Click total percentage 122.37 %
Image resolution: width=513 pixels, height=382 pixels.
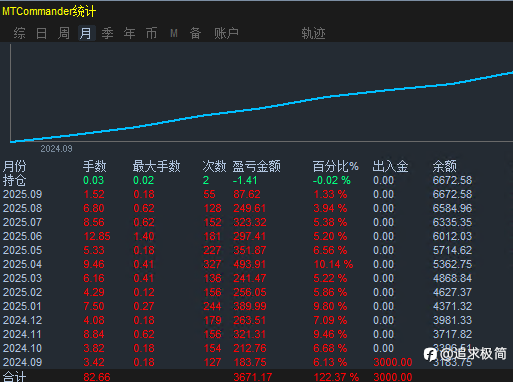pyautogui.click(x=336, y=377)
